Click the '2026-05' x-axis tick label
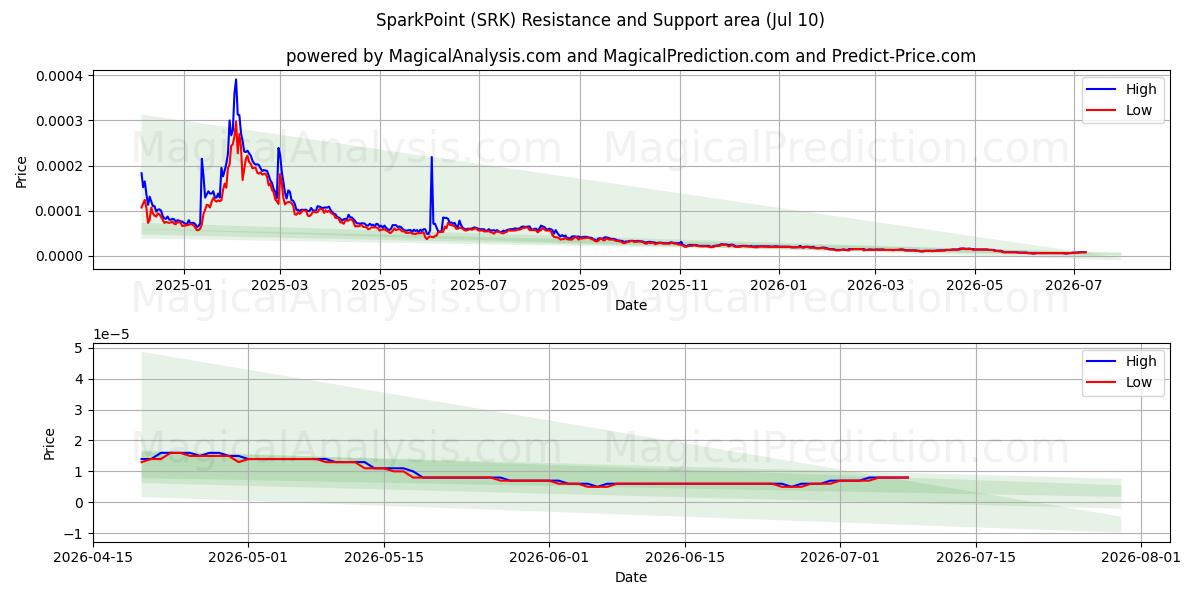 (x=974, y=284)
